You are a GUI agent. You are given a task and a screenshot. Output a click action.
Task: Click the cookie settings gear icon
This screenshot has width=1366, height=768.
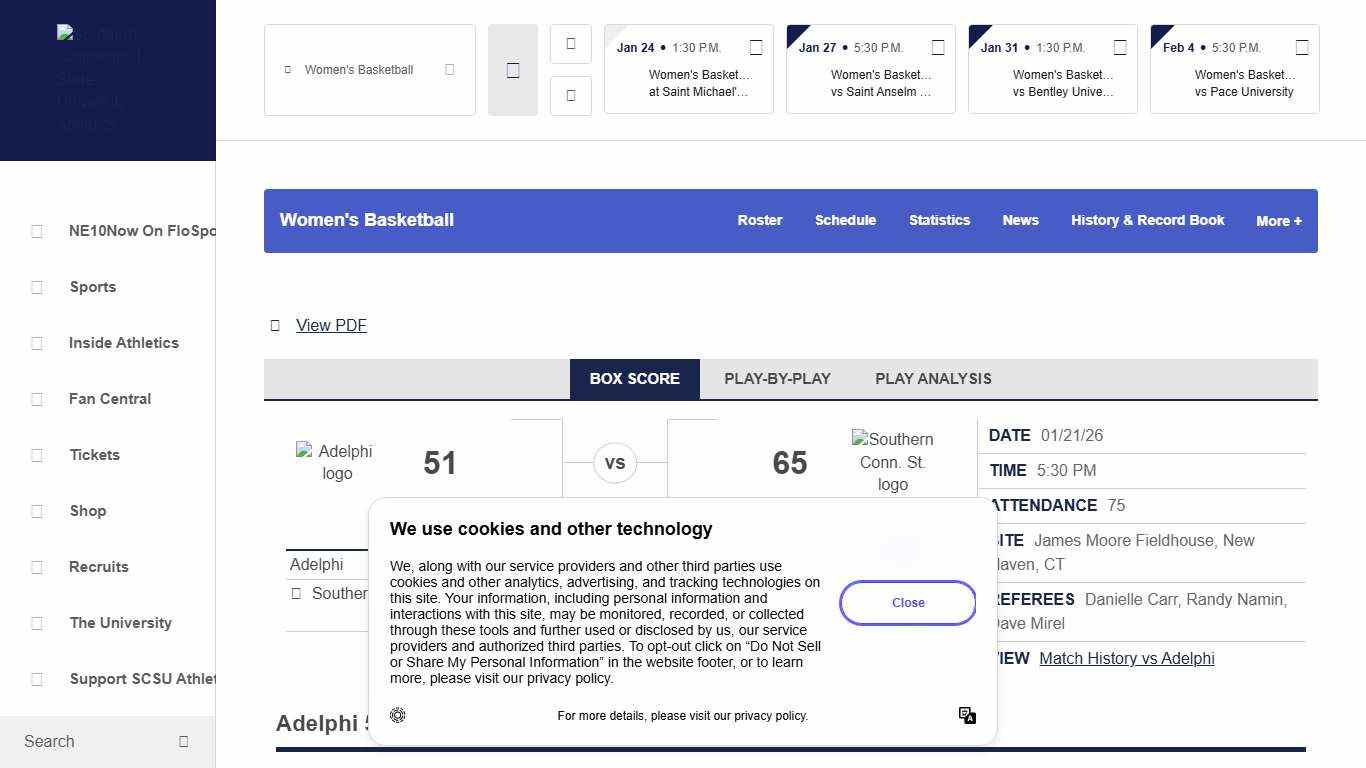pos(398,715)
